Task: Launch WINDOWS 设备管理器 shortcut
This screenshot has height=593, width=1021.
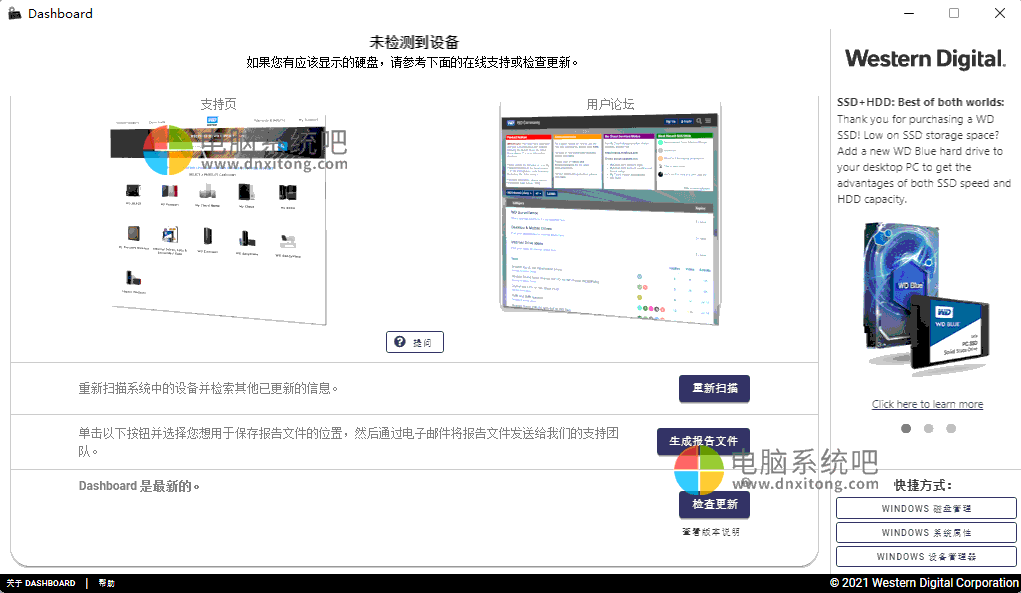Action: 926,556
